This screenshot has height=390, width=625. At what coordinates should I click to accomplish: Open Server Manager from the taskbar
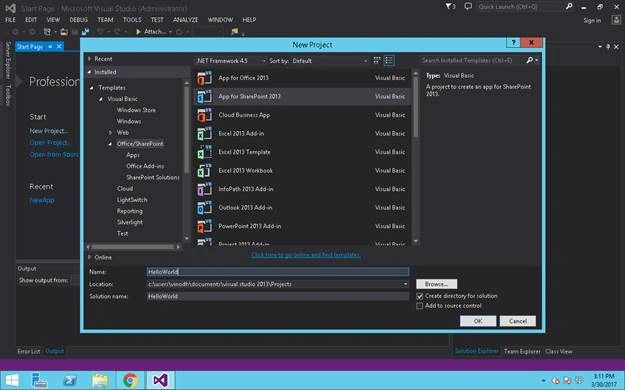[39, 380]
